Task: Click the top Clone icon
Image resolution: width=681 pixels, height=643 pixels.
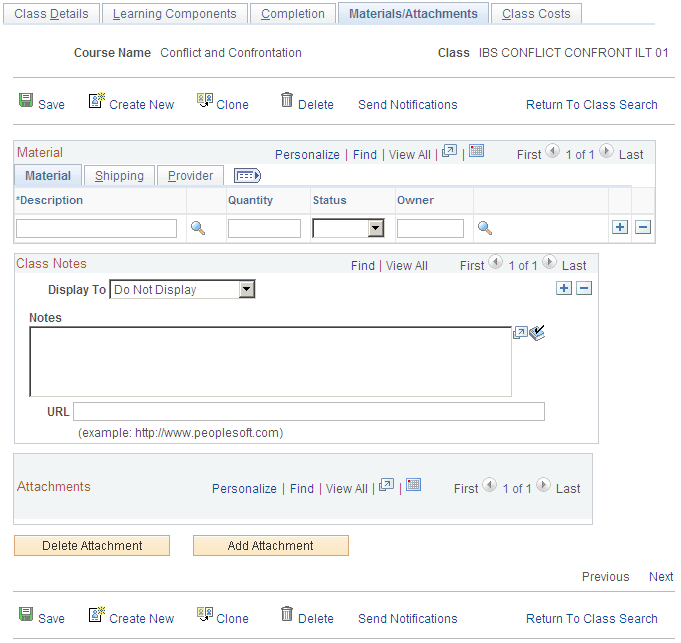Action: (205, 100)
